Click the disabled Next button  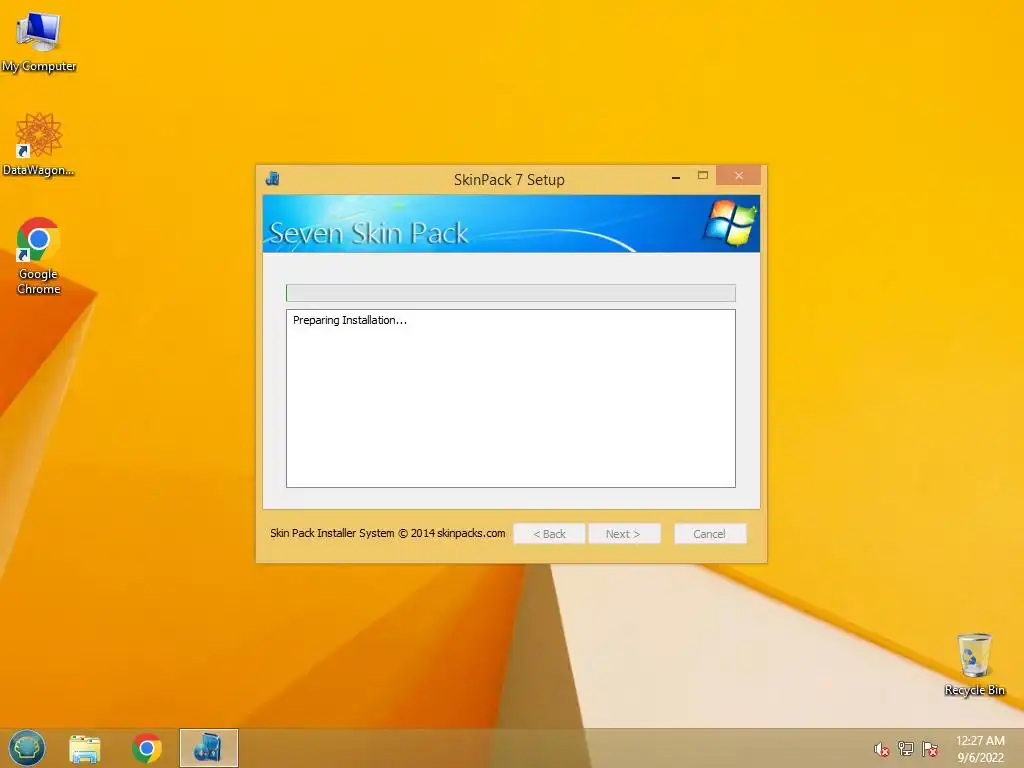click(624, 534)
